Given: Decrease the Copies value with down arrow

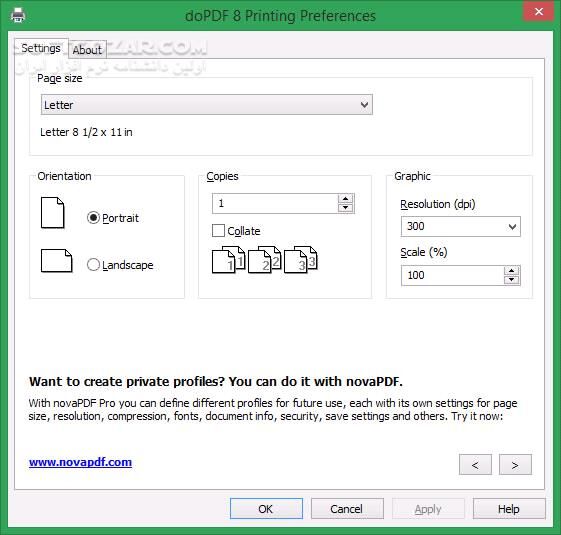Looking at the screenshot, I should (345, 208).
